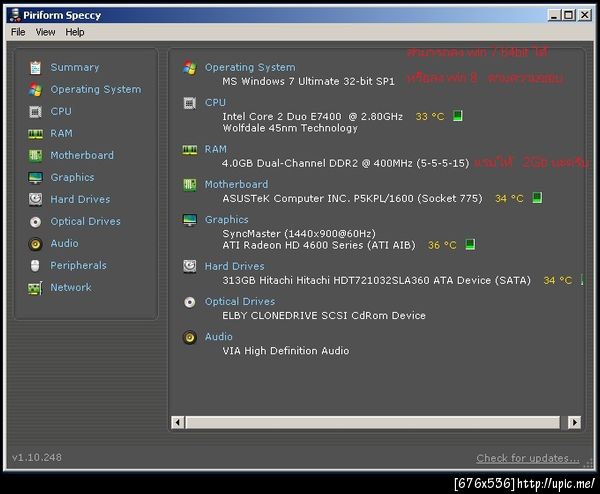This screenshot has height=494, width=600.
Task: Show Optical Drives section from sidebar
Action: 85,222
